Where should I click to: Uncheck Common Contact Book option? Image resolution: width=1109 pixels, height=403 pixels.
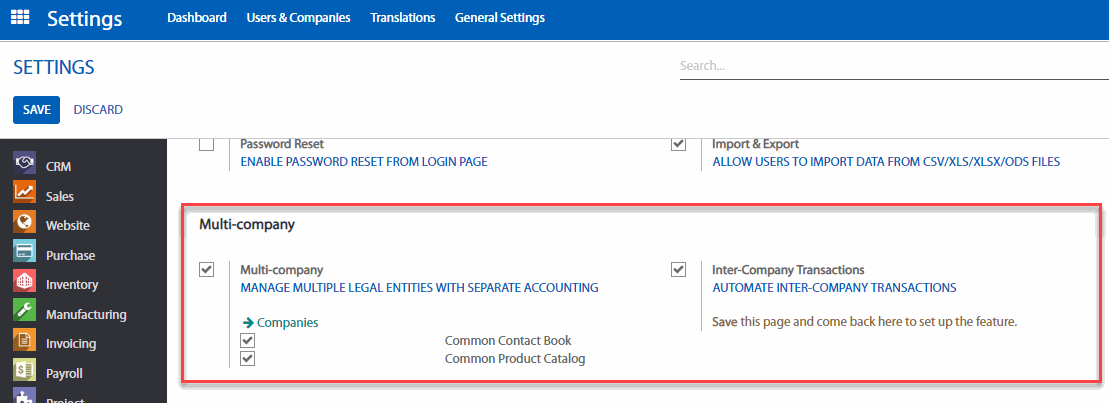point(248,341)
